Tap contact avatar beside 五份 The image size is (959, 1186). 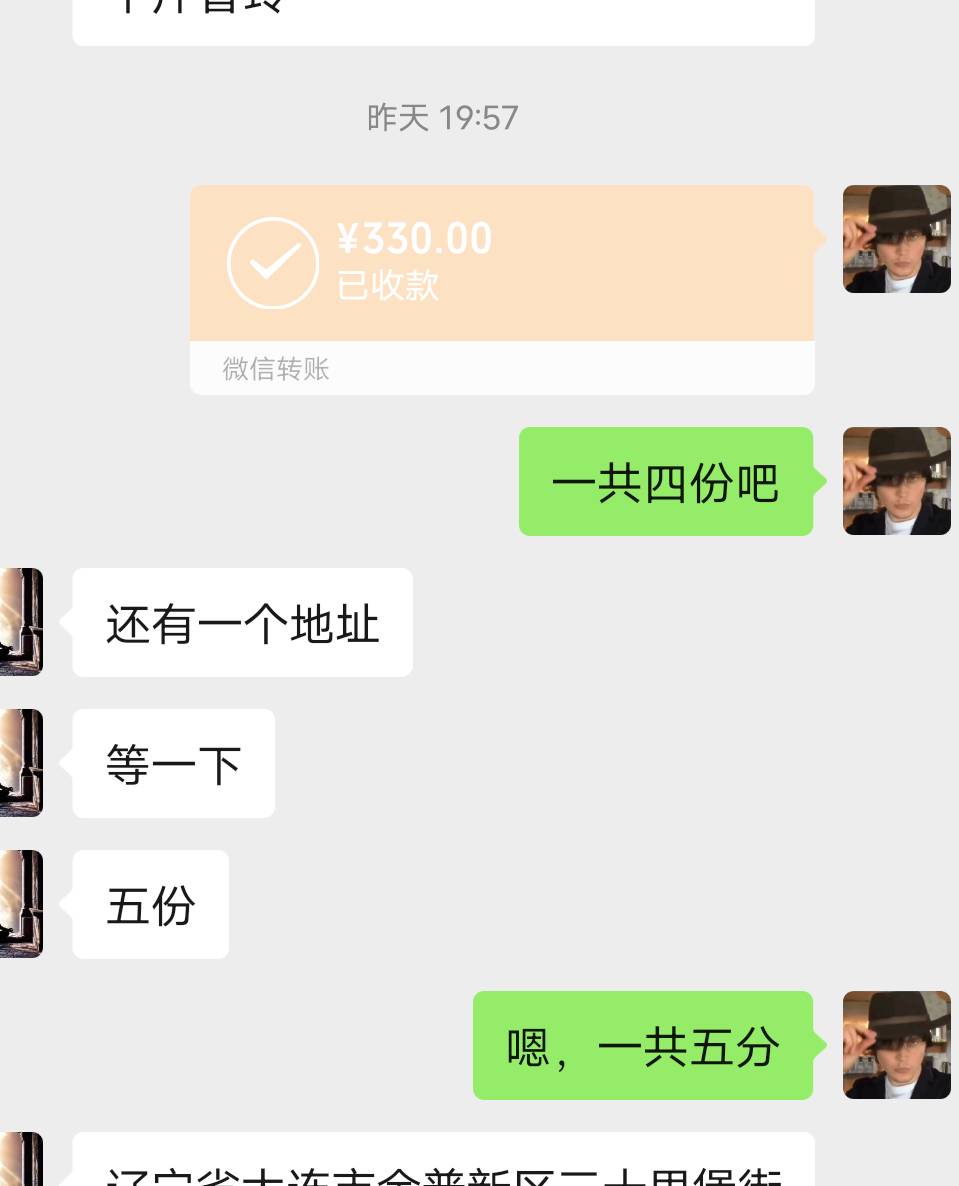21,904
